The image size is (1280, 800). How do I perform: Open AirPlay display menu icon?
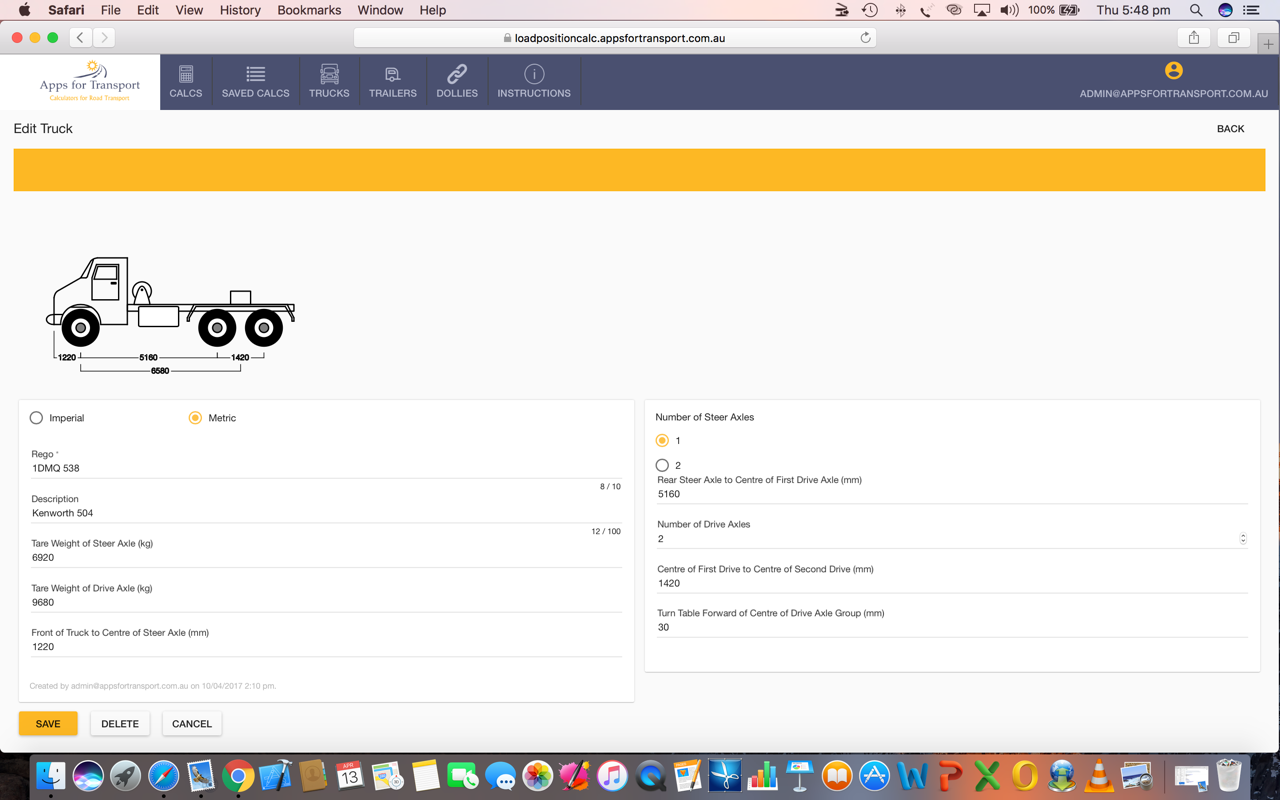[x=982, y=10]
